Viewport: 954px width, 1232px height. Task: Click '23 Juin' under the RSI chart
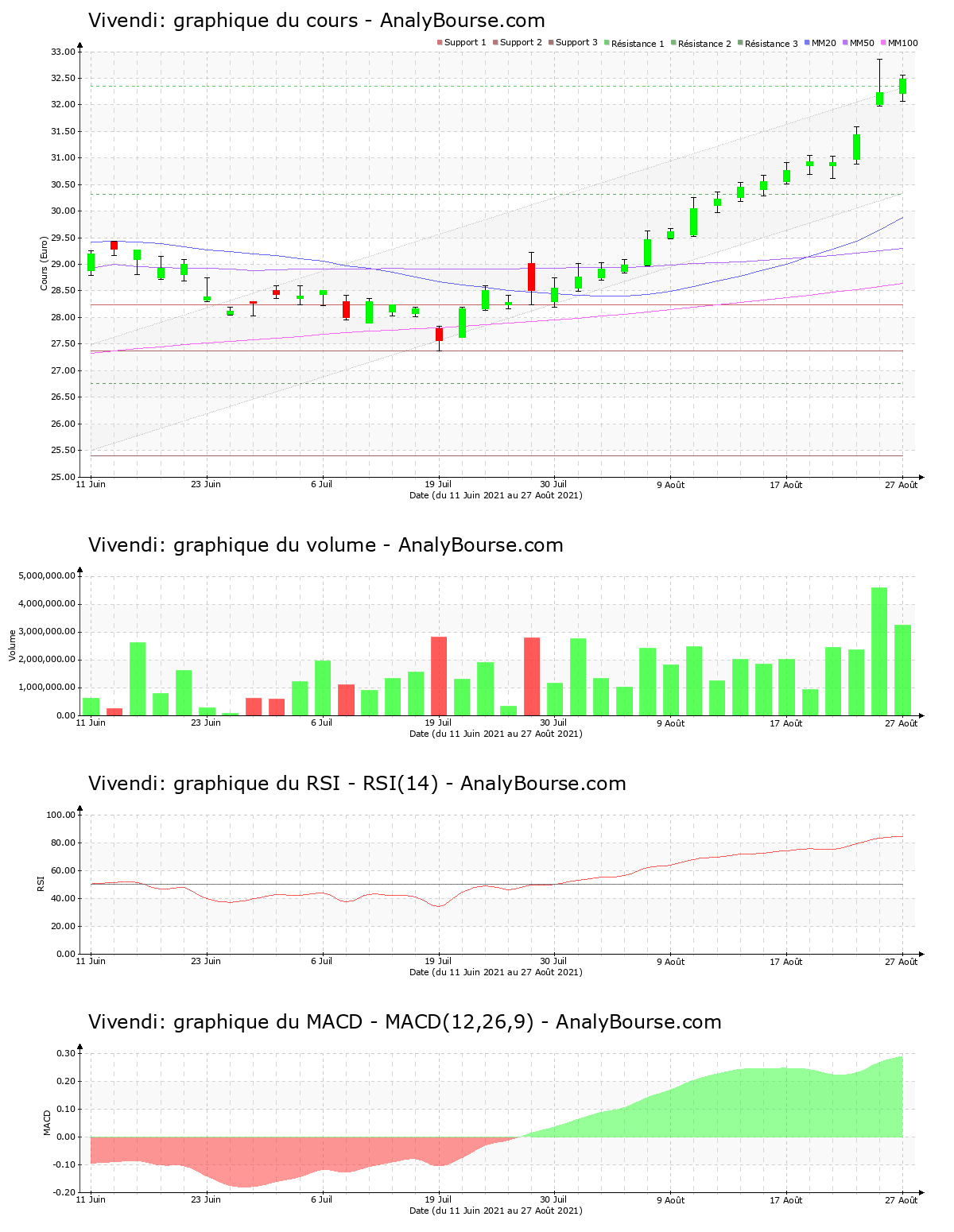206,962
